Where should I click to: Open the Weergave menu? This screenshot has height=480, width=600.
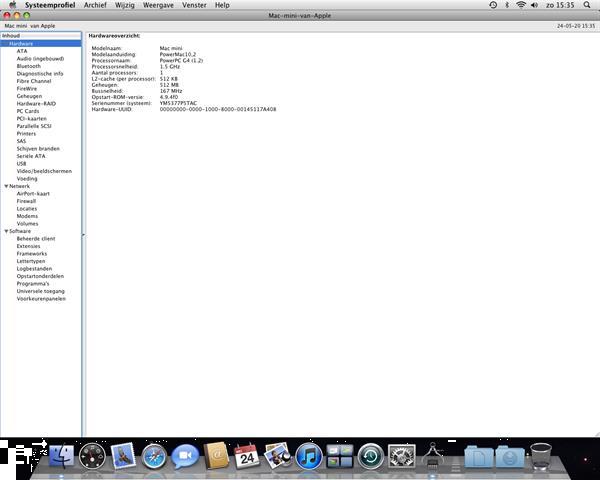click(158, 5)
